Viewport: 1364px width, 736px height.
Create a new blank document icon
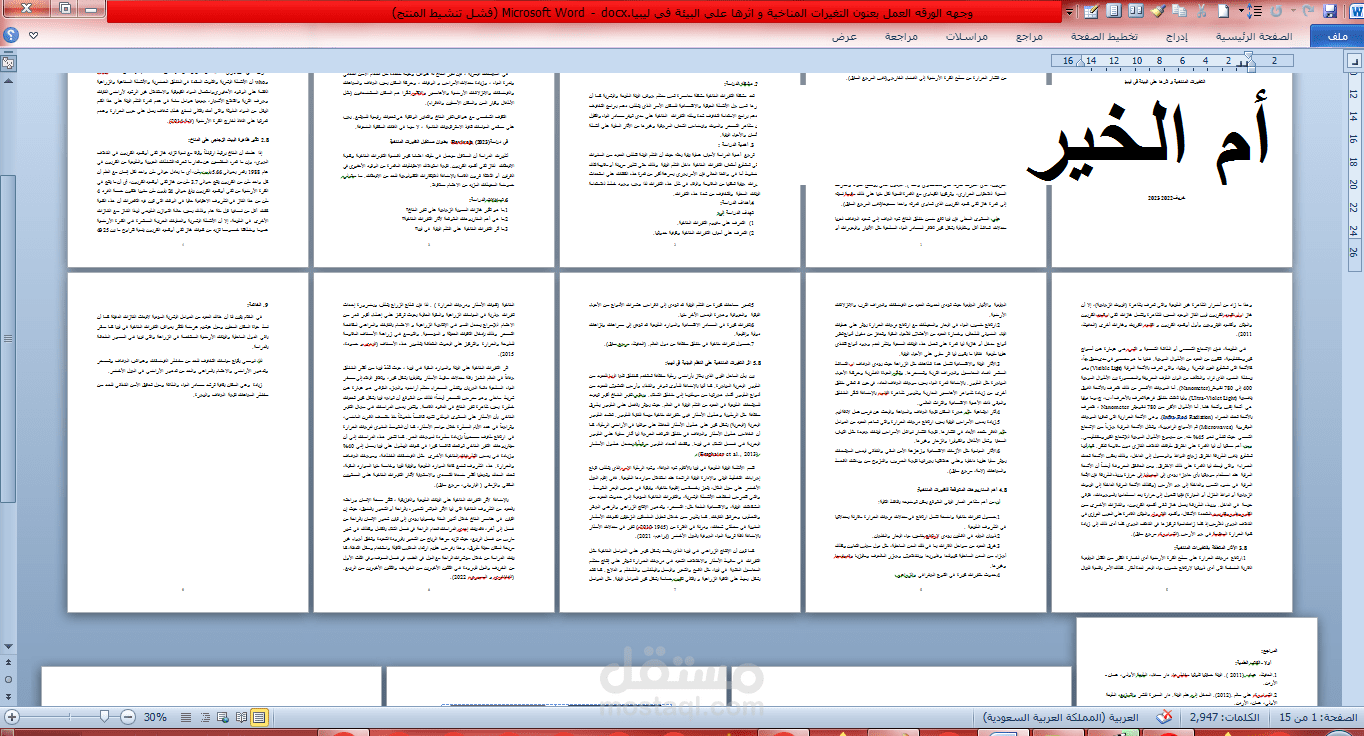[1223, 11]
